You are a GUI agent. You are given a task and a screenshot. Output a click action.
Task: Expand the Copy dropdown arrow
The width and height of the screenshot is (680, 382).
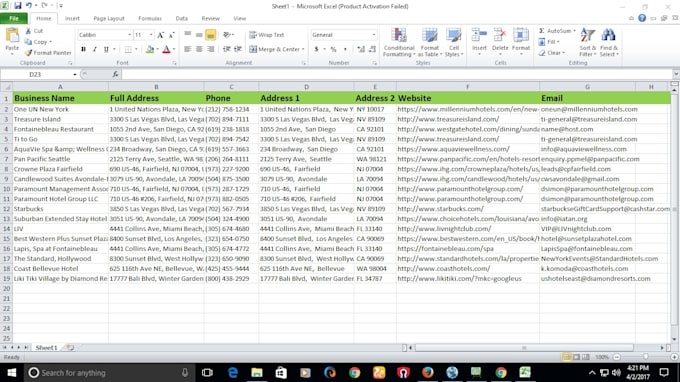pos(51,42)
